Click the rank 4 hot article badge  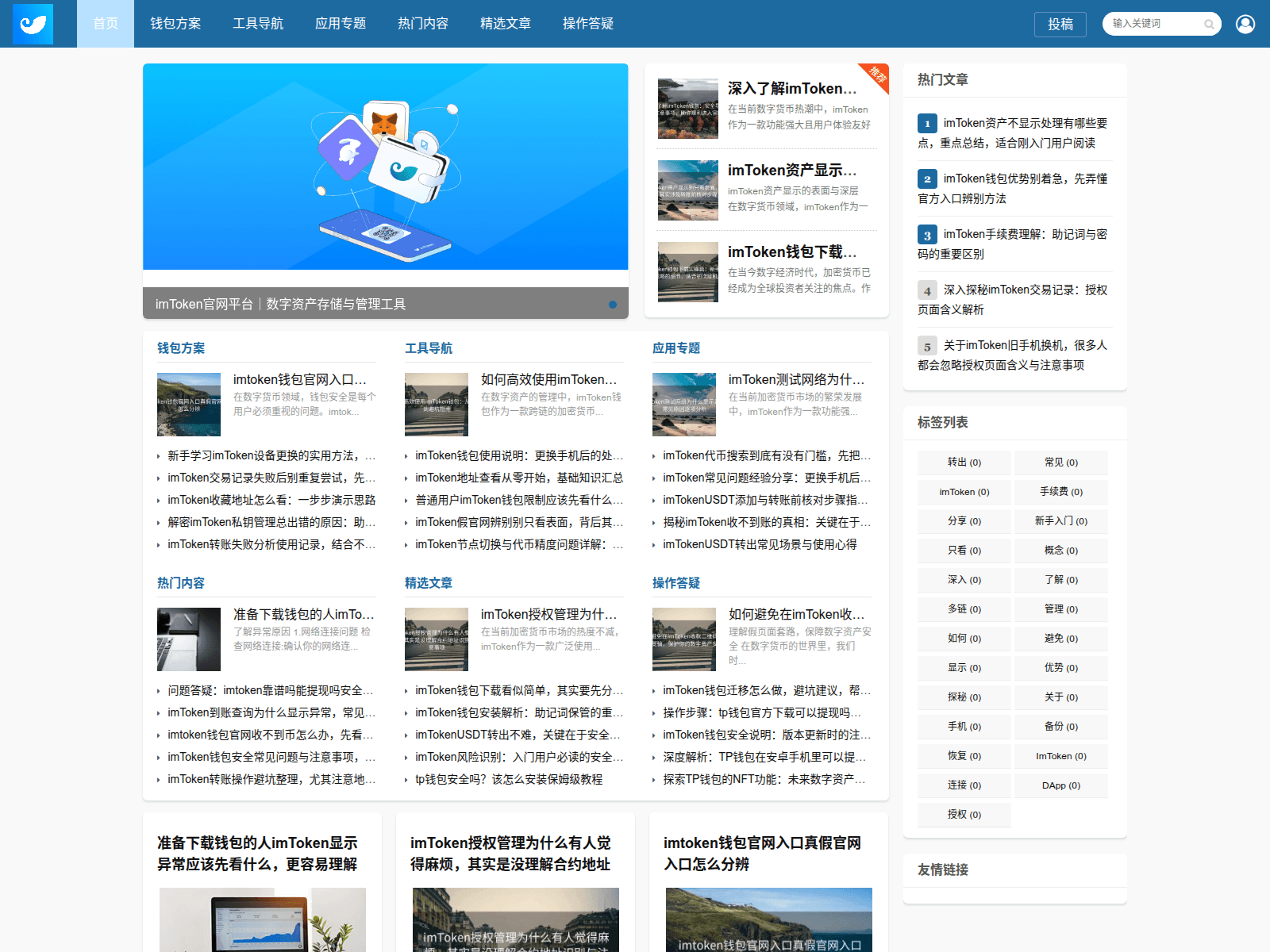(926, 290)
